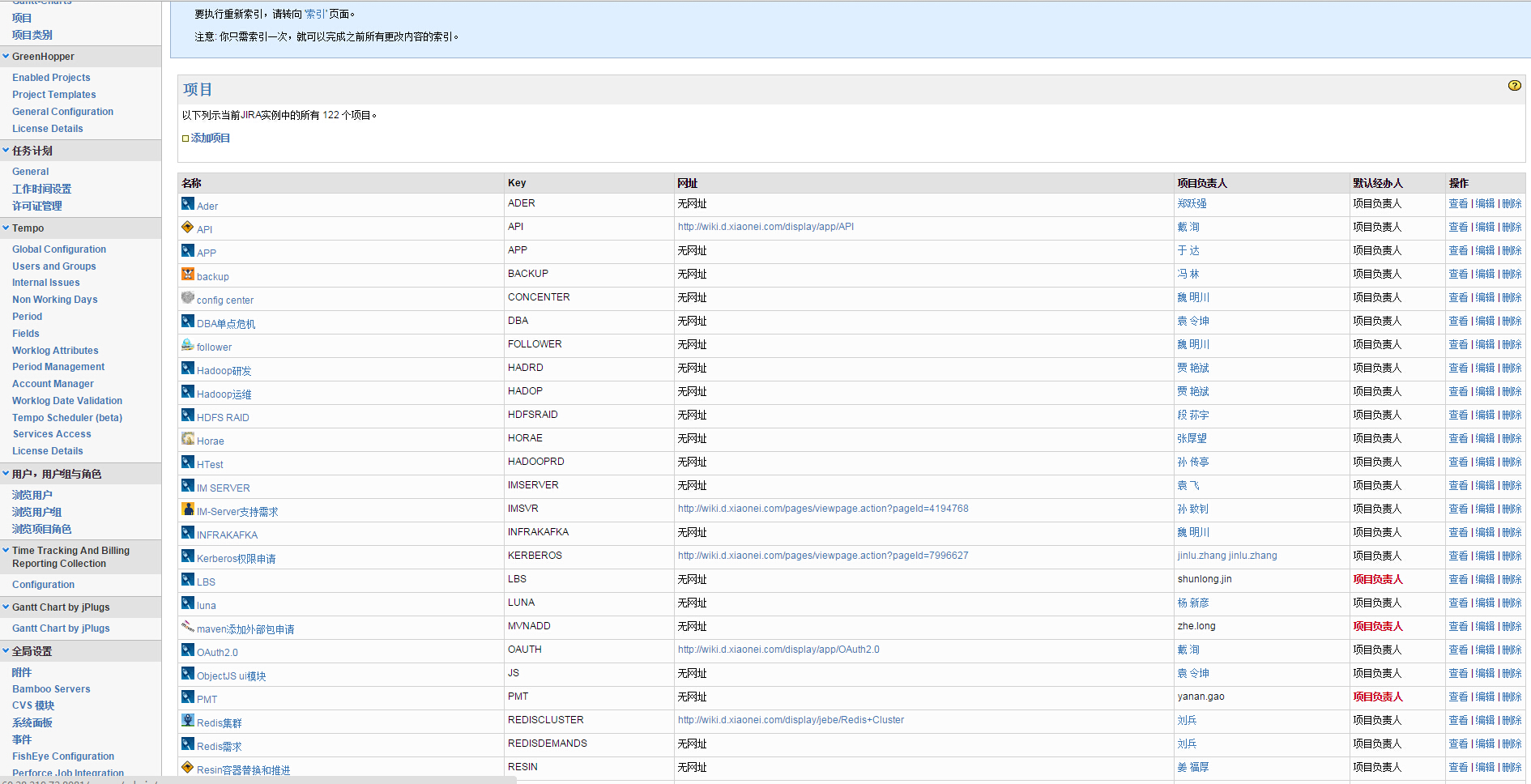1531x784 pixels.
Task: Open the OAuth2.0 wiki URL link
Action: point(778,650)
